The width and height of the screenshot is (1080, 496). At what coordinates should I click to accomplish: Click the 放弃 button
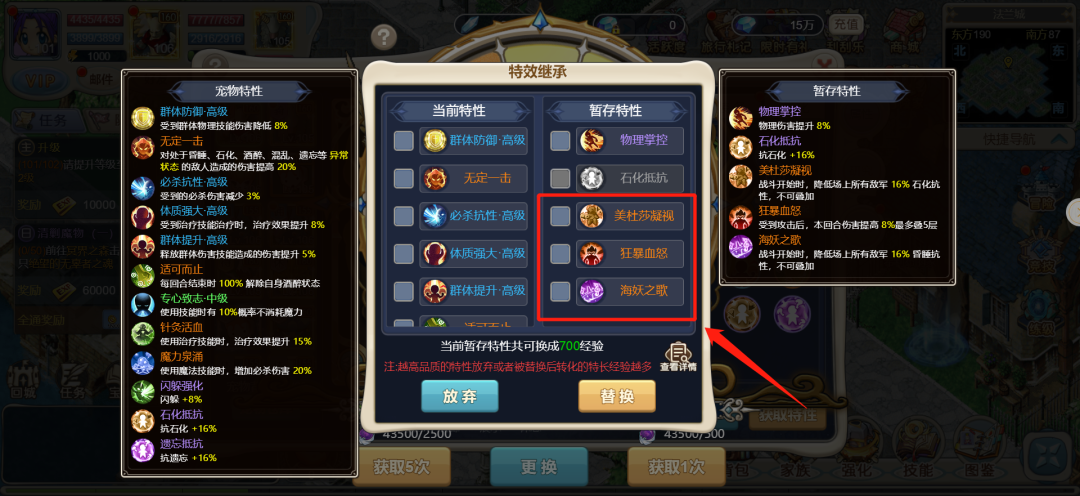[459, 395]
